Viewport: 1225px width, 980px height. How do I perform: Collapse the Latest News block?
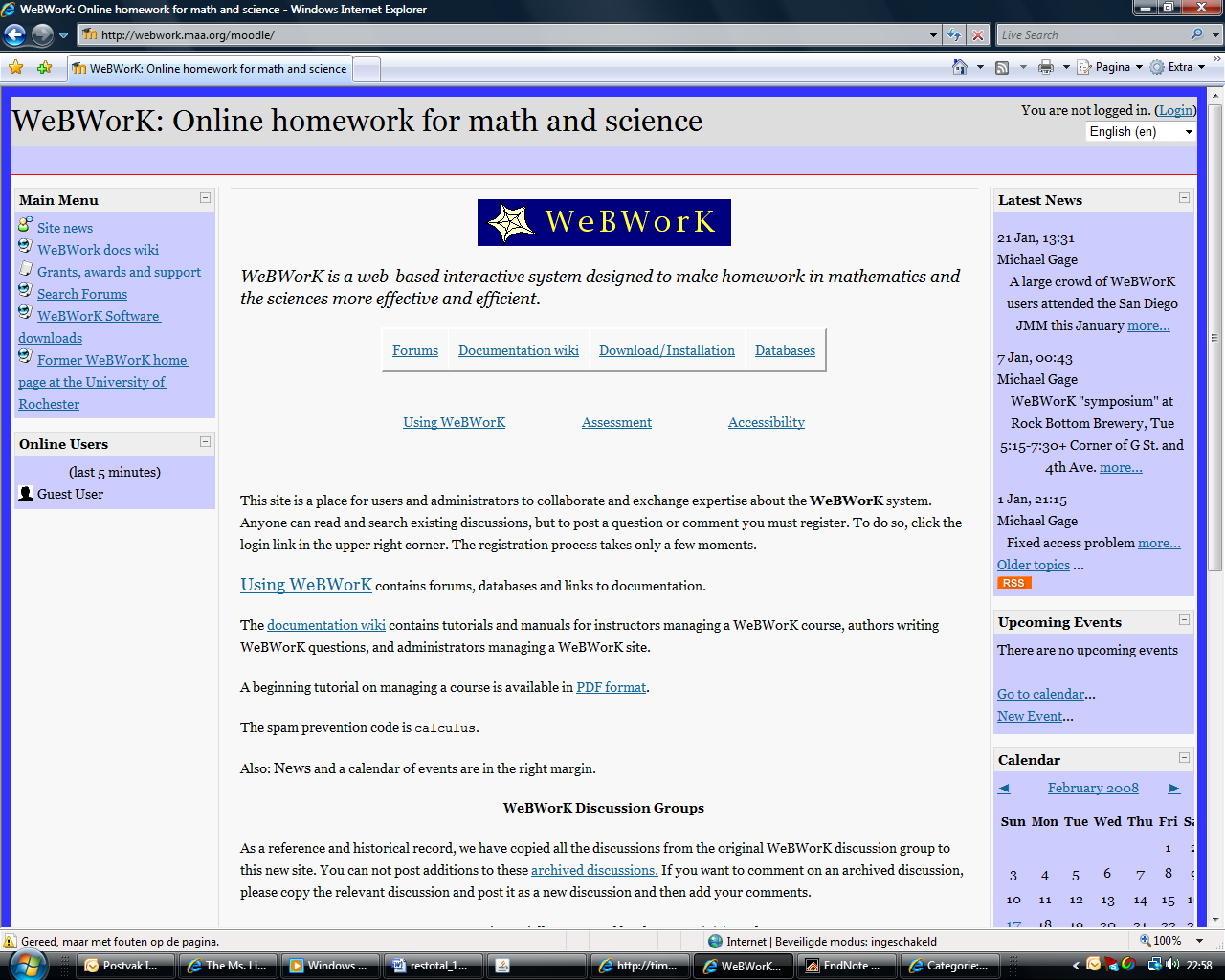(x=1184, y=198)
